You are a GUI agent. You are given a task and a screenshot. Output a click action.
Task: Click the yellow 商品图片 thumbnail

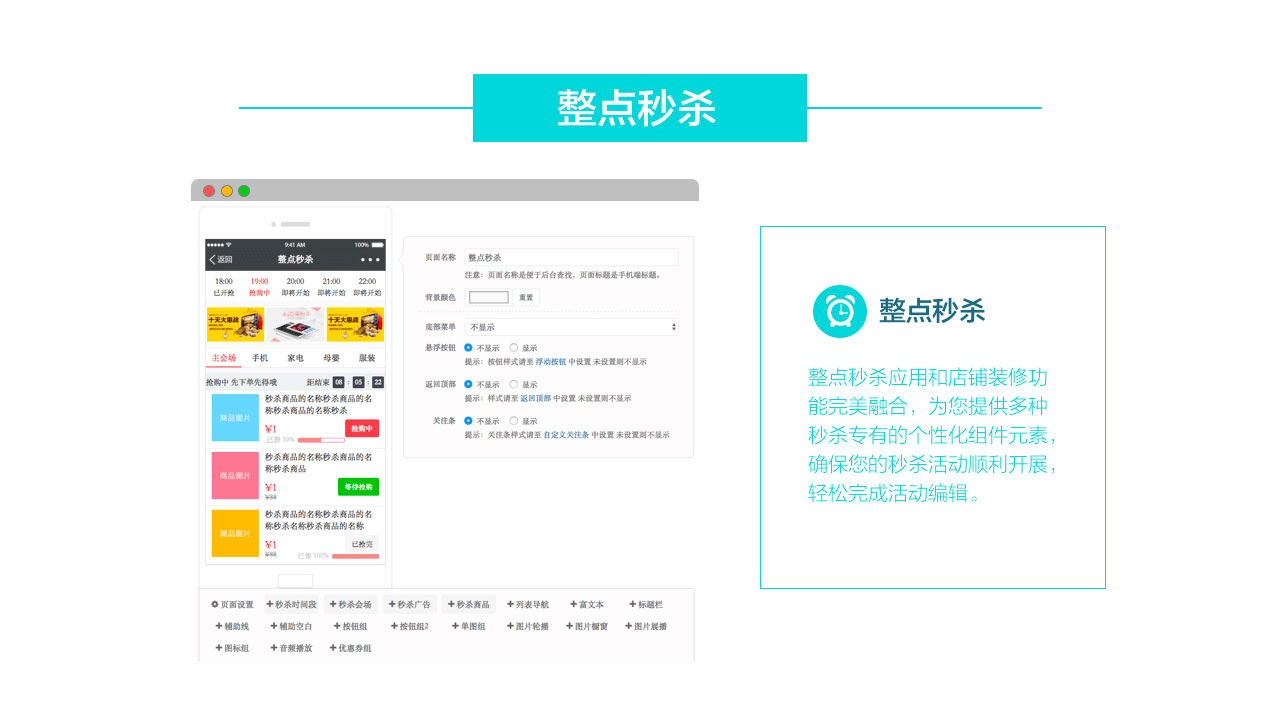(235, 533)
